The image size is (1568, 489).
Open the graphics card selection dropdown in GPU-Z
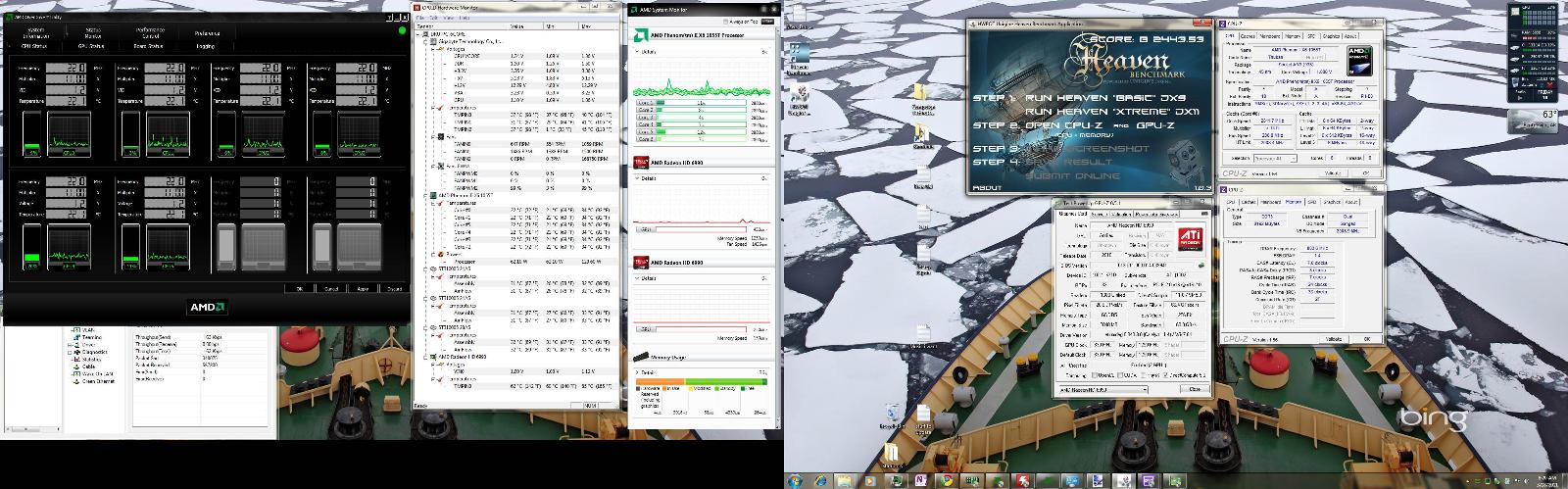1102,389
